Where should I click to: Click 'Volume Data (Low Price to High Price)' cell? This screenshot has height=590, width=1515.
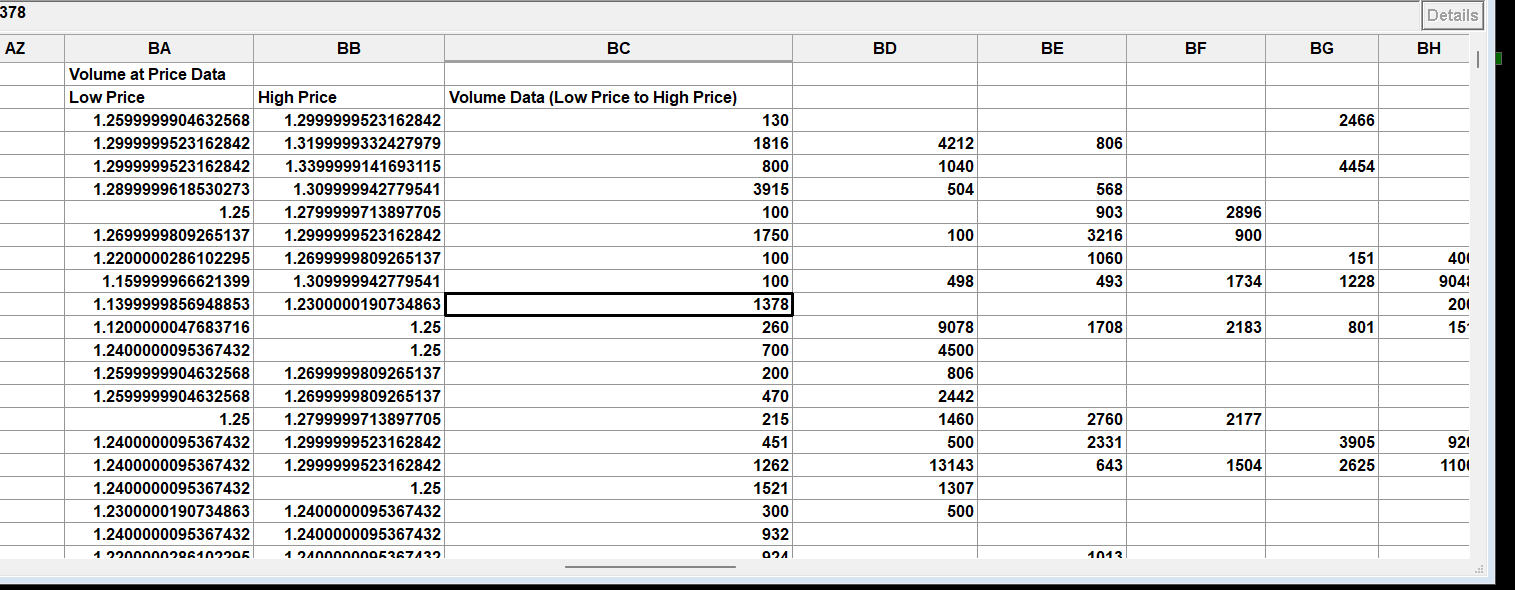coord(618,97)
